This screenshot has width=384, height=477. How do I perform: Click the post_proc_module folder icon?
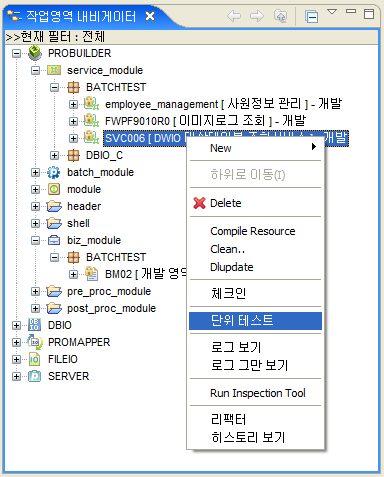pyautogui.click(x=54, y=308)
